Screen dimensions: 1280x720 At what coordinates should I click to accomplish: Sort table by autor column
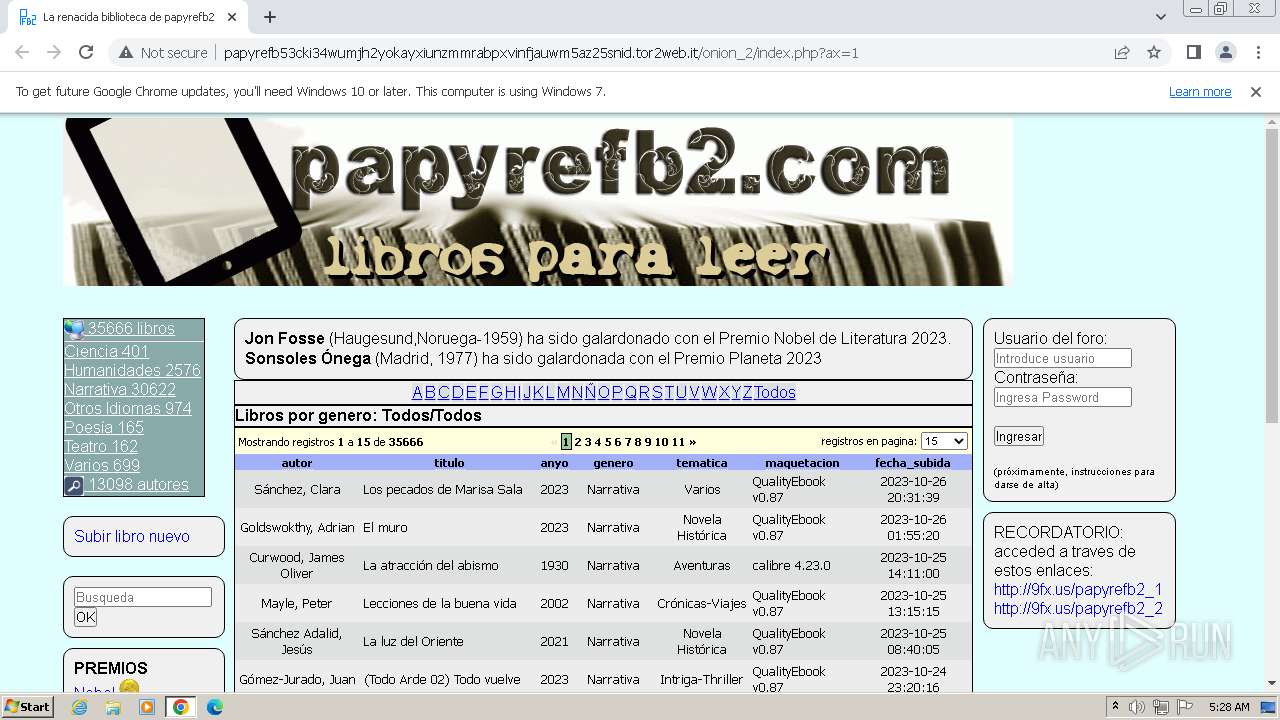click(x=297, y=463)
